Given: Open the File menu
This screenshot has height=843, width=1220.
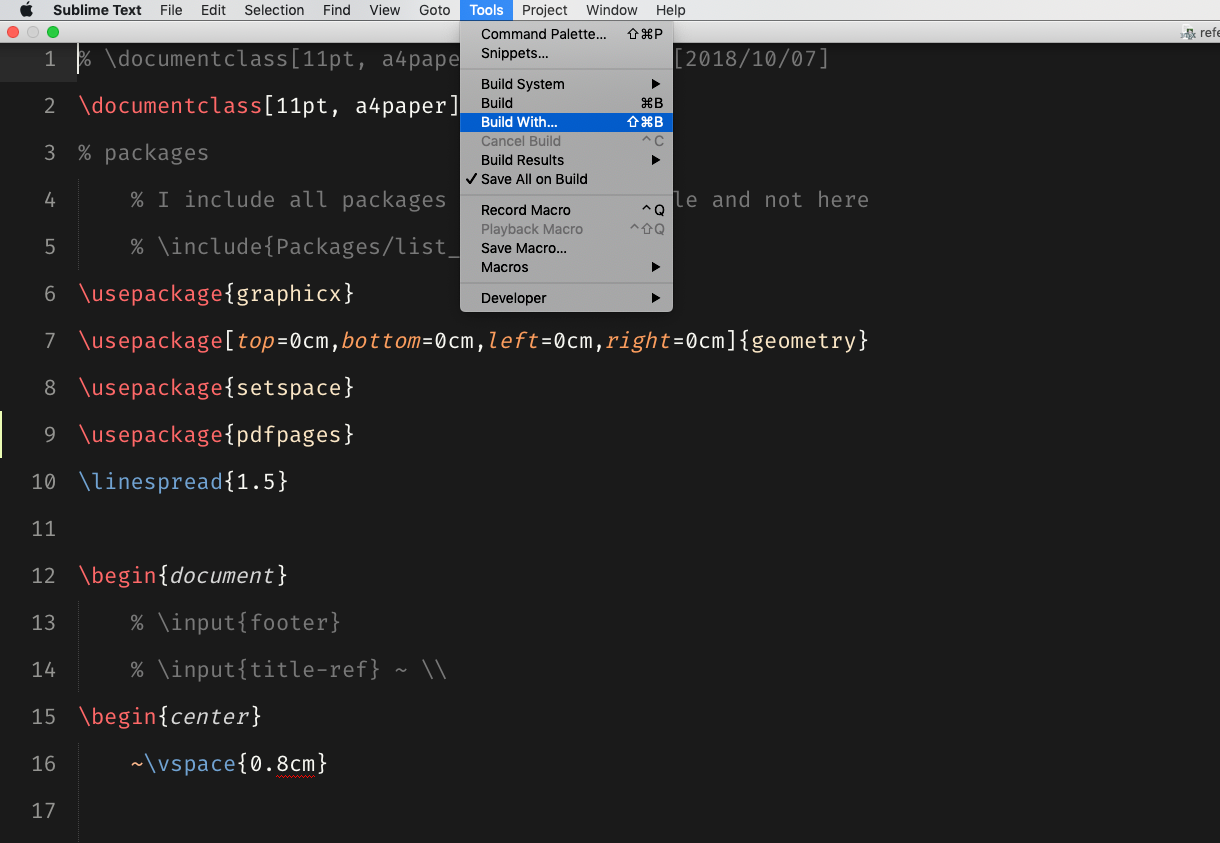Looking at the screenshot, I should coord(171,10).
